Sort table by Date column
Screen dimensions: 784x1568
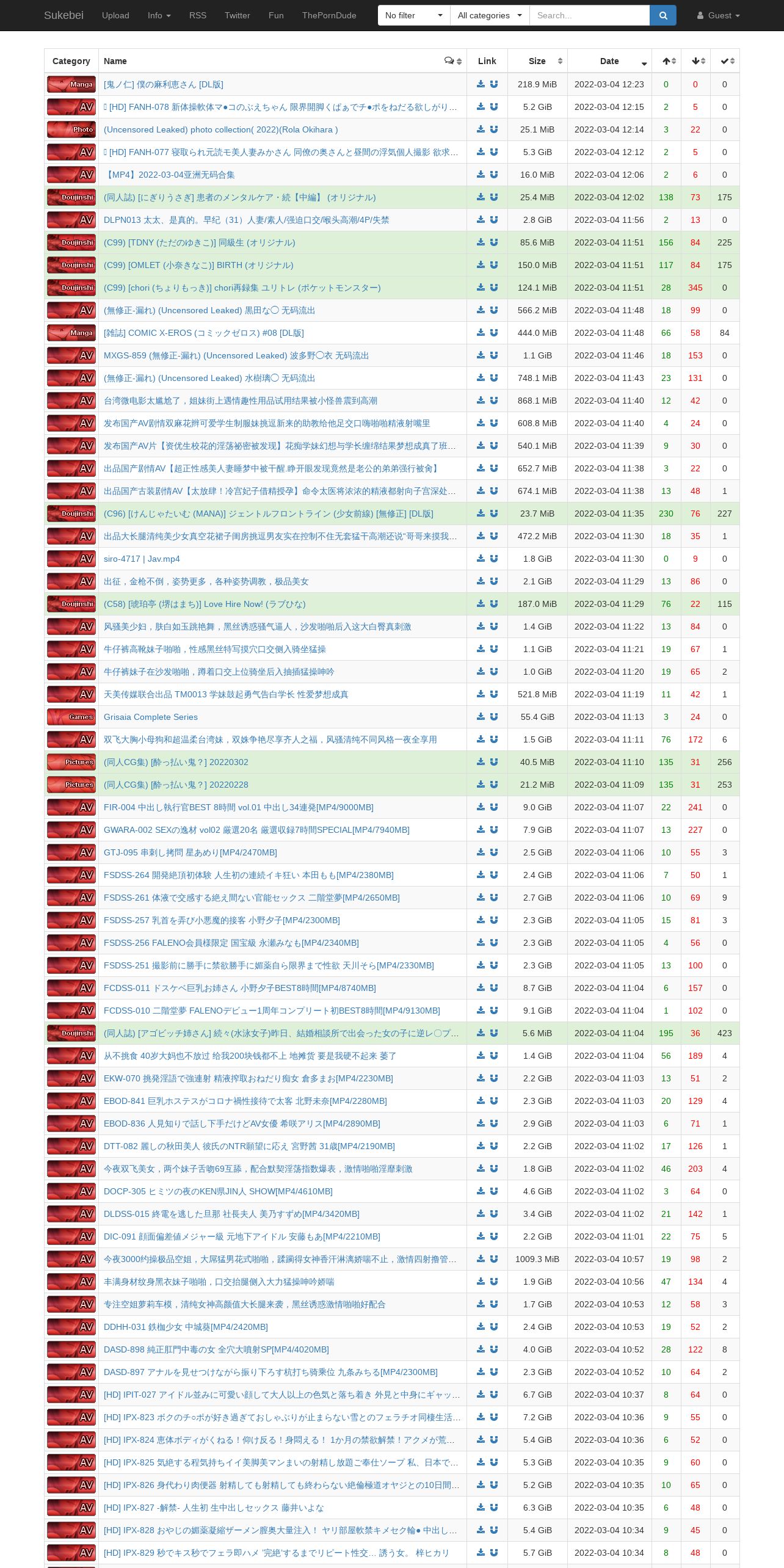coord(609,61)
